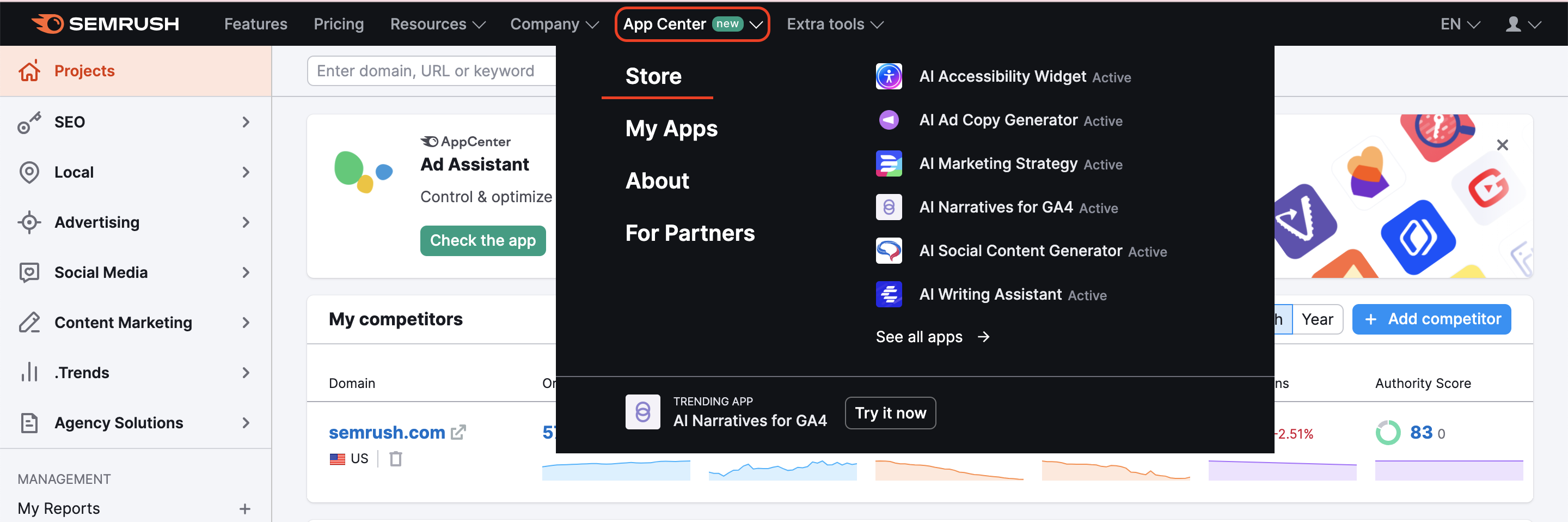Open the See all apps link

click(933, 337)
